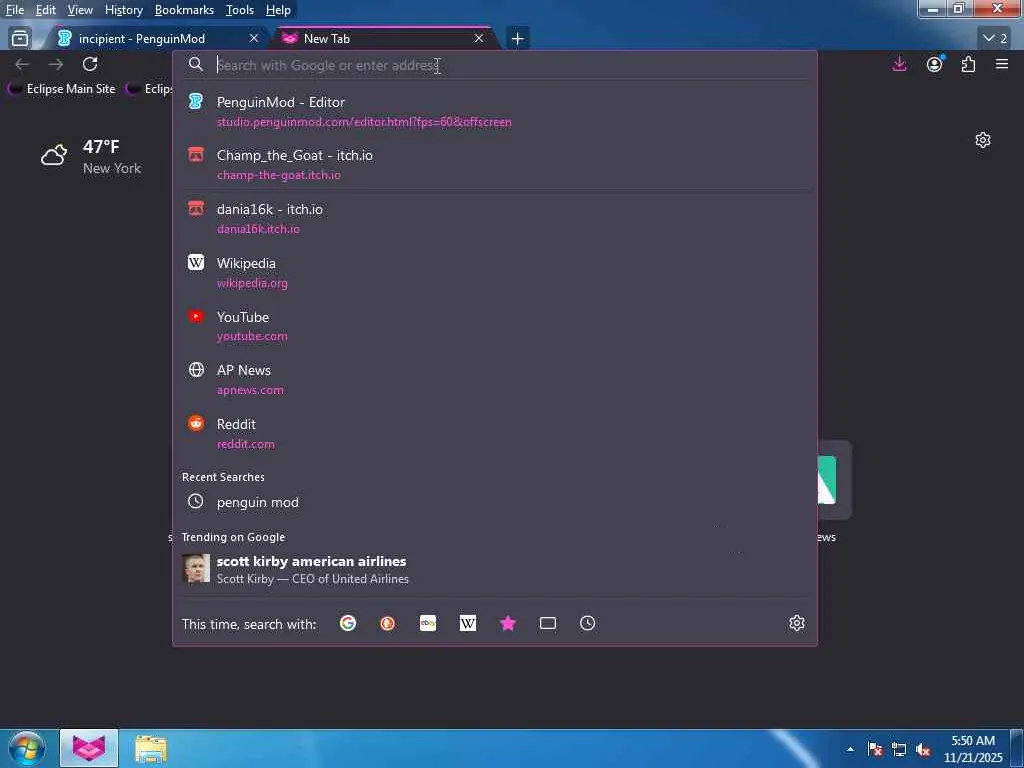Screen dimensions: 1024x768
Task: Open the Champ_the_Goat - itch.io suggestion
Action: (x=494, y=165)
